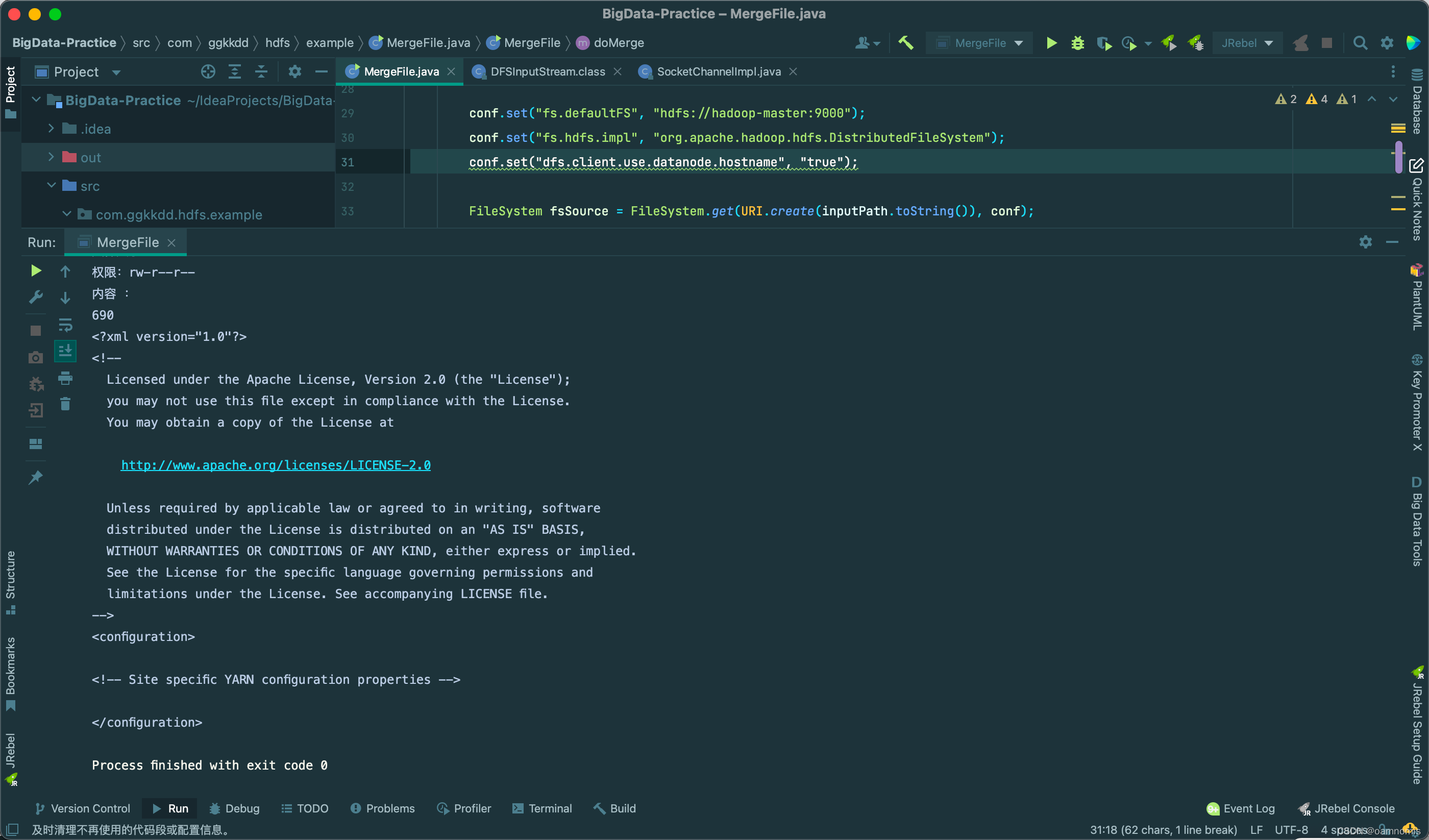Open Version Control tool window
The width and height of the screenshot is (1429, 840).
click(x=83, y=808)
